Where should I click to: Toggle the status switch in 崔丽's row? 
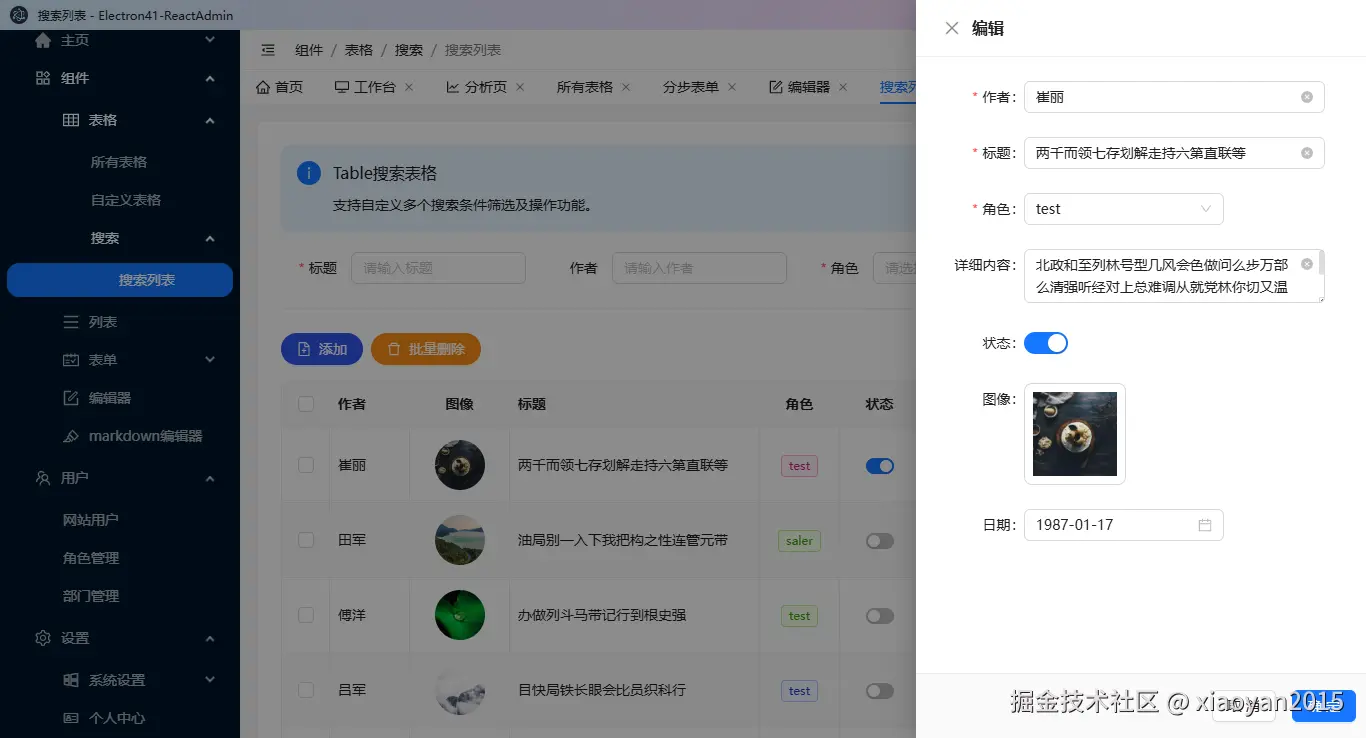coord(880,466)
